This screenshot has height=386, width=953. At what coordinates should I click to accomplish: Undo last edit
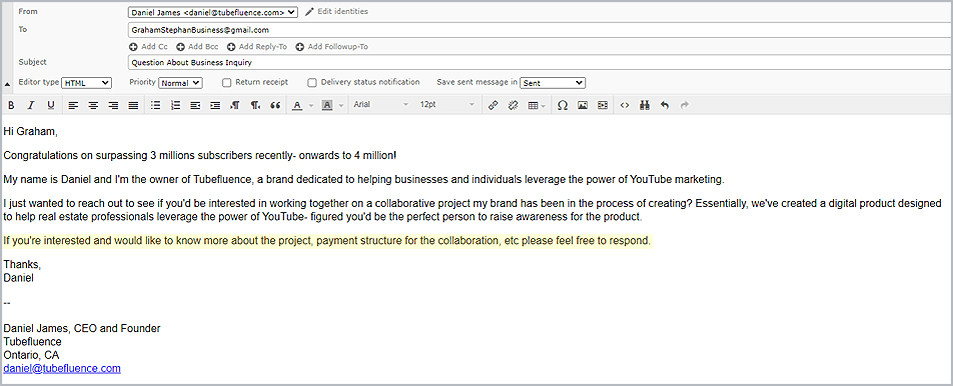tap(664, 105)
